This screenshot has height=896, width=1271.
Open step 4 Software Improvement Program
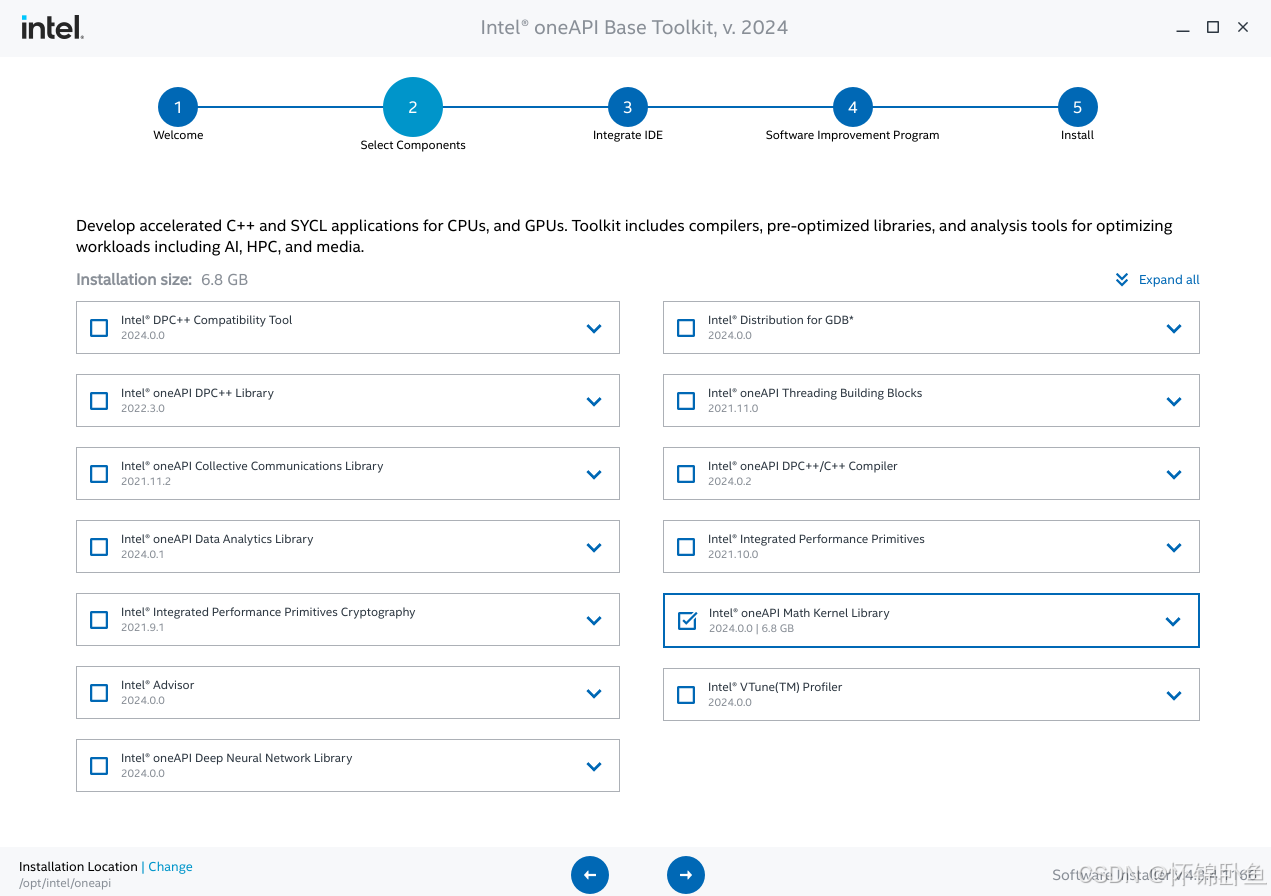click(x=853, y=107)
